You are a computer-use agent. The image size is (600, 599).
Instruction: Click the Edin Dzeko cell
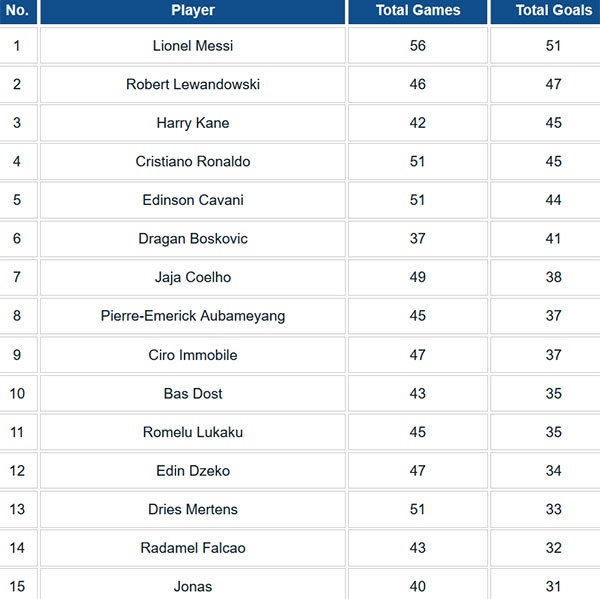(192, 471)
